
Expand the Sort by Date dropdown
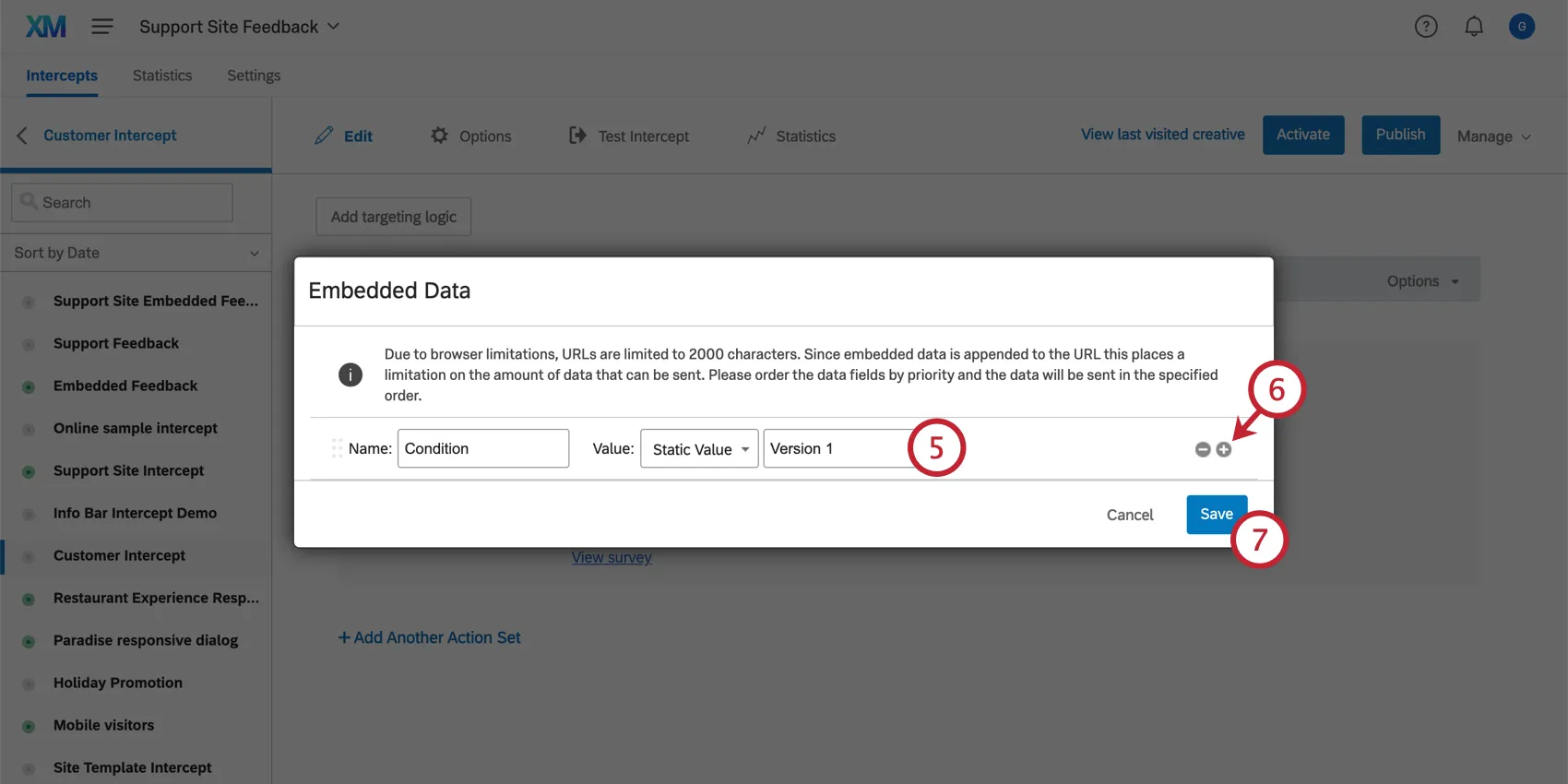click(136, 253)
